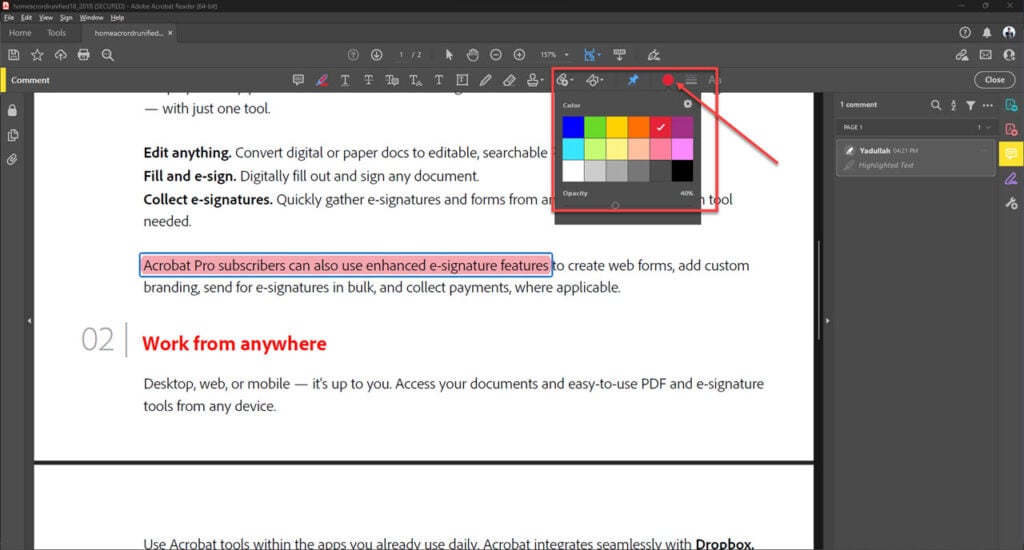1024x550 pixels.
Task: Select the eraser tool
Action: point(509,80)
